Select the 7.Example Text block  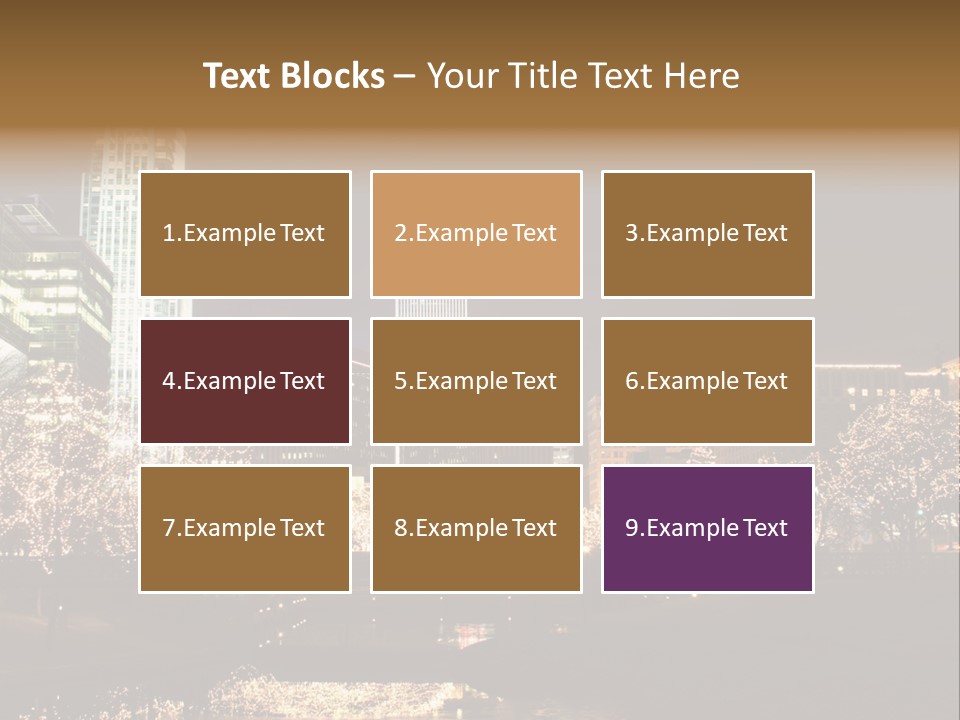point(245,528)
